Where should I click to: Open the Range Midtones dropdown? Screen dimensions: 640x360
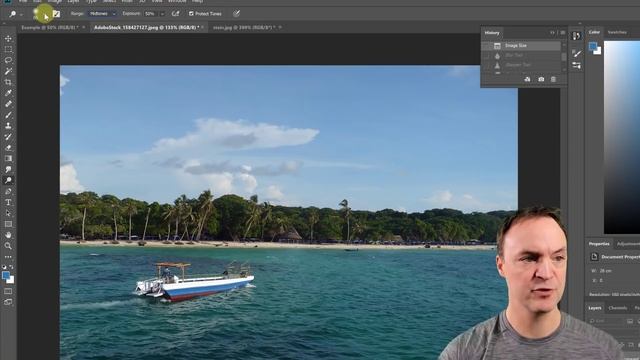[x=102, y=13]
